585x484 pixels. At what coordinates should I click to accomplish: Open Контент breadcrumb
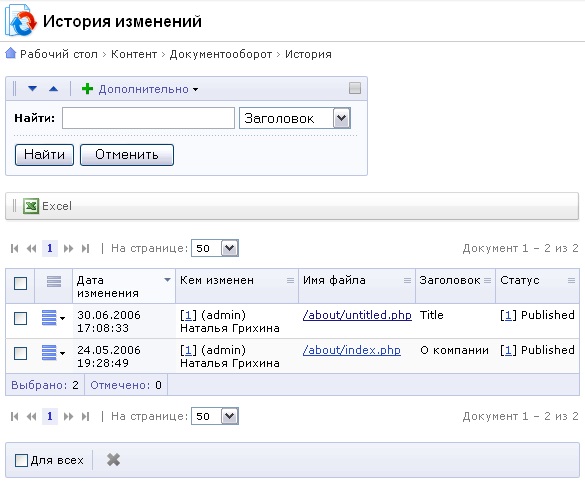click(134, 54)
